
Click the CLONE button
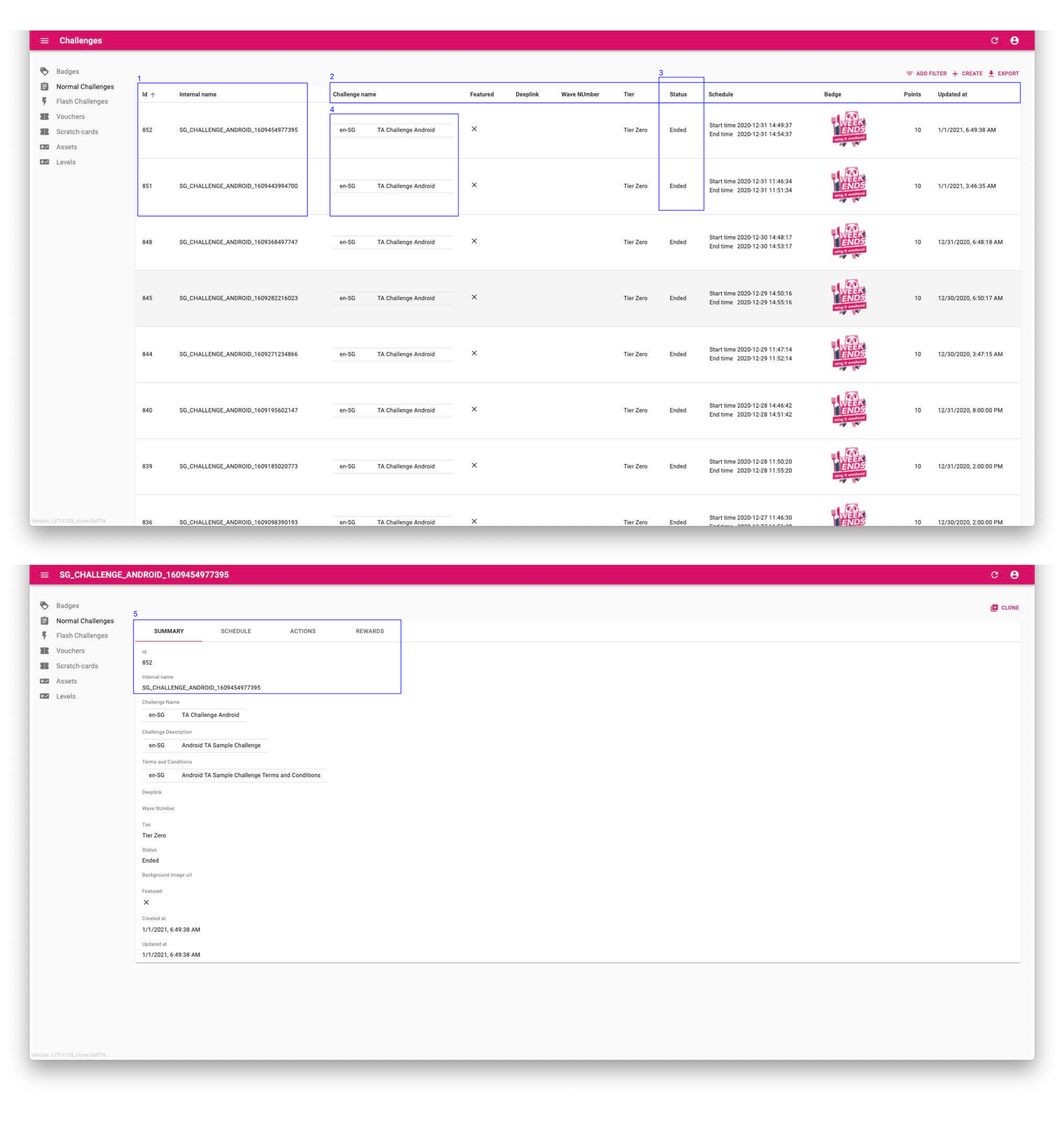click(x=1004, y=607)
